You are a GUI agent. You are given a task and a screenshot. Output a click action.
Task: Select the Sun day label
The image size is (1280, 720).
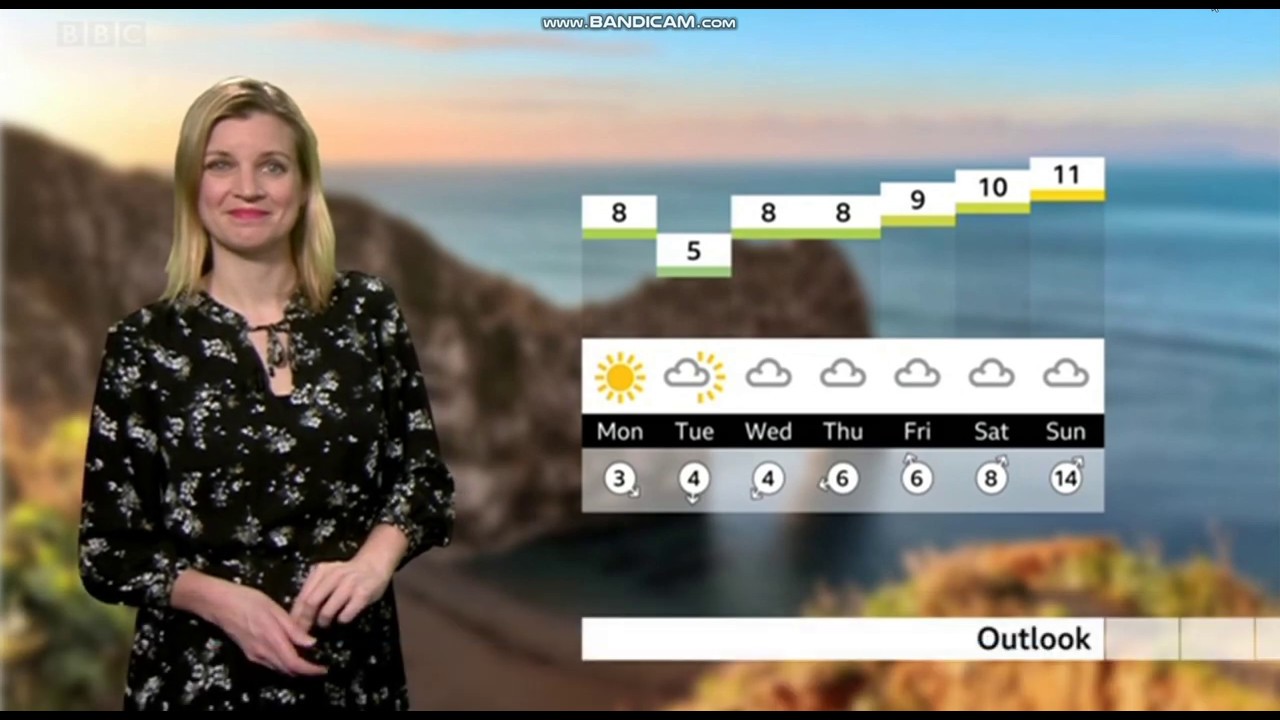coord(1066,431)
